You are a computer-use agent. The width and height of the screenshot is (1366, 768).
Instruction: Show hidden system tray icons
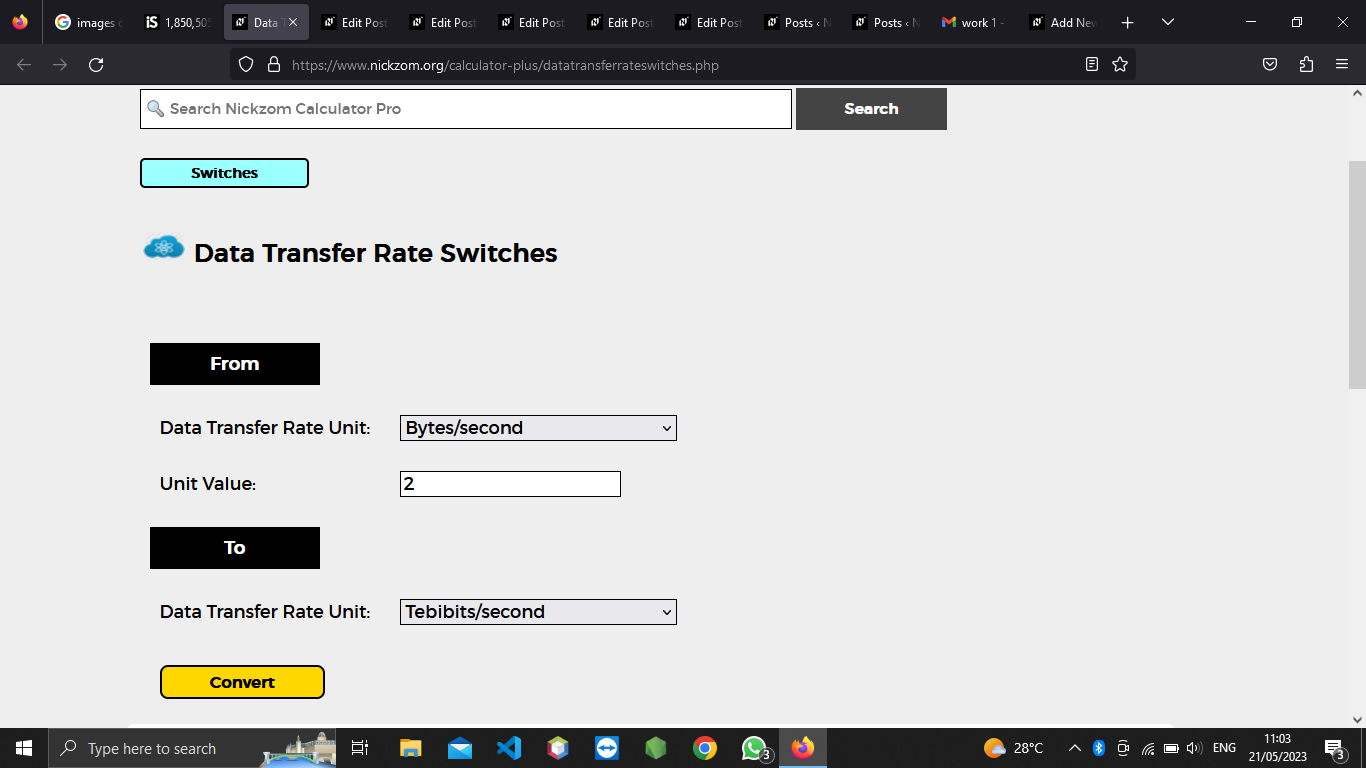1074,748
